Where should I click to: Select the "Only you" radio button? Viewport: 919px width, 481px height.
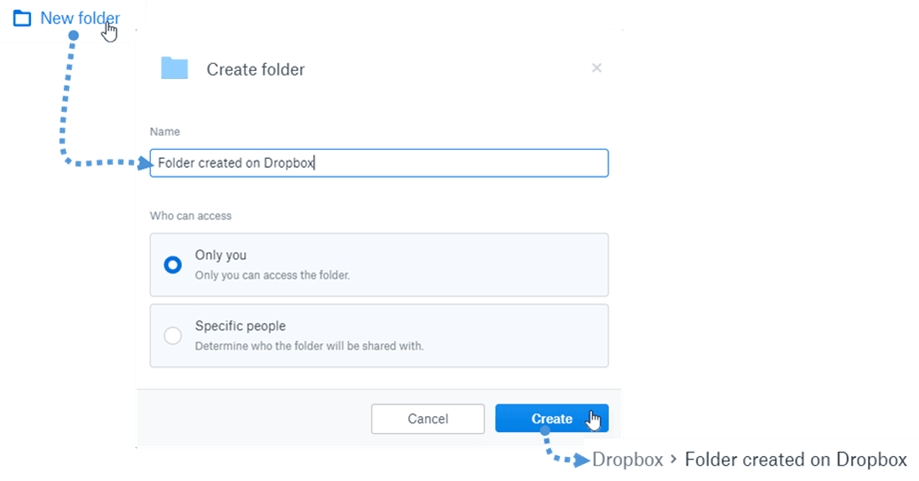point(173,265)
